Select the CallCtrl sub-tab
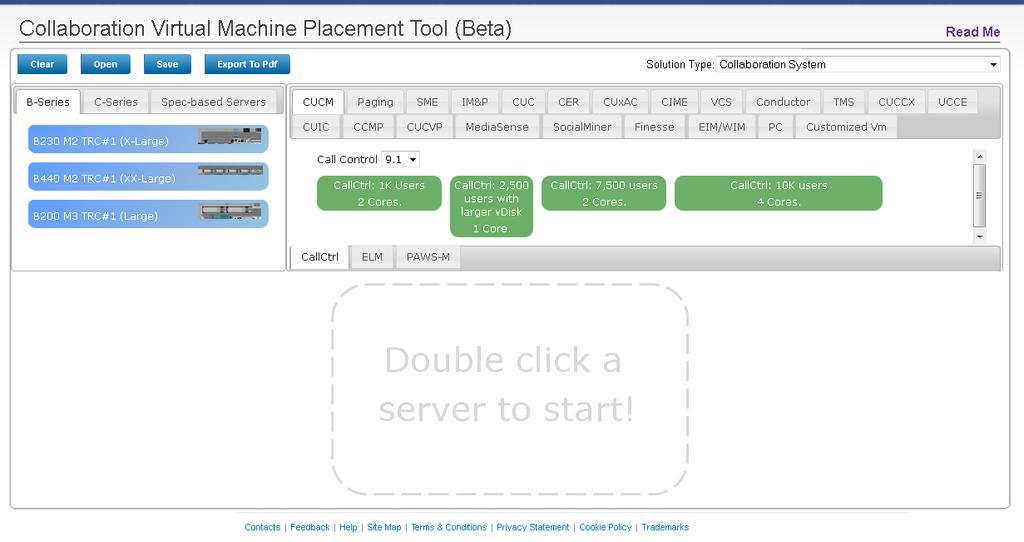Screen dimensions: 1024x542 coord(320,257)
